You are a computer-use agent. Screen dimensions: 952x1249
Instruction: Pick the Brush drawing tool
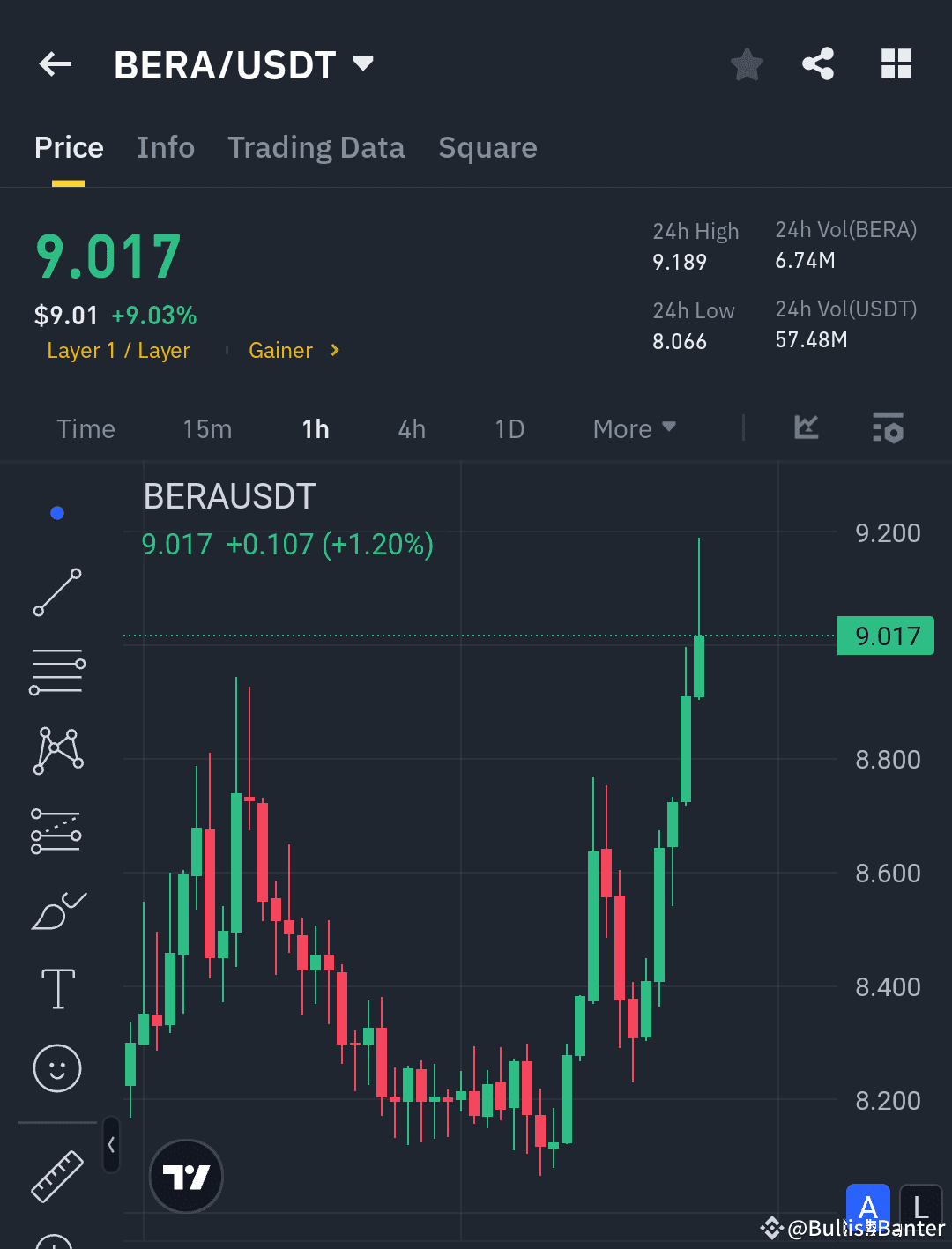tap(56, 911)
